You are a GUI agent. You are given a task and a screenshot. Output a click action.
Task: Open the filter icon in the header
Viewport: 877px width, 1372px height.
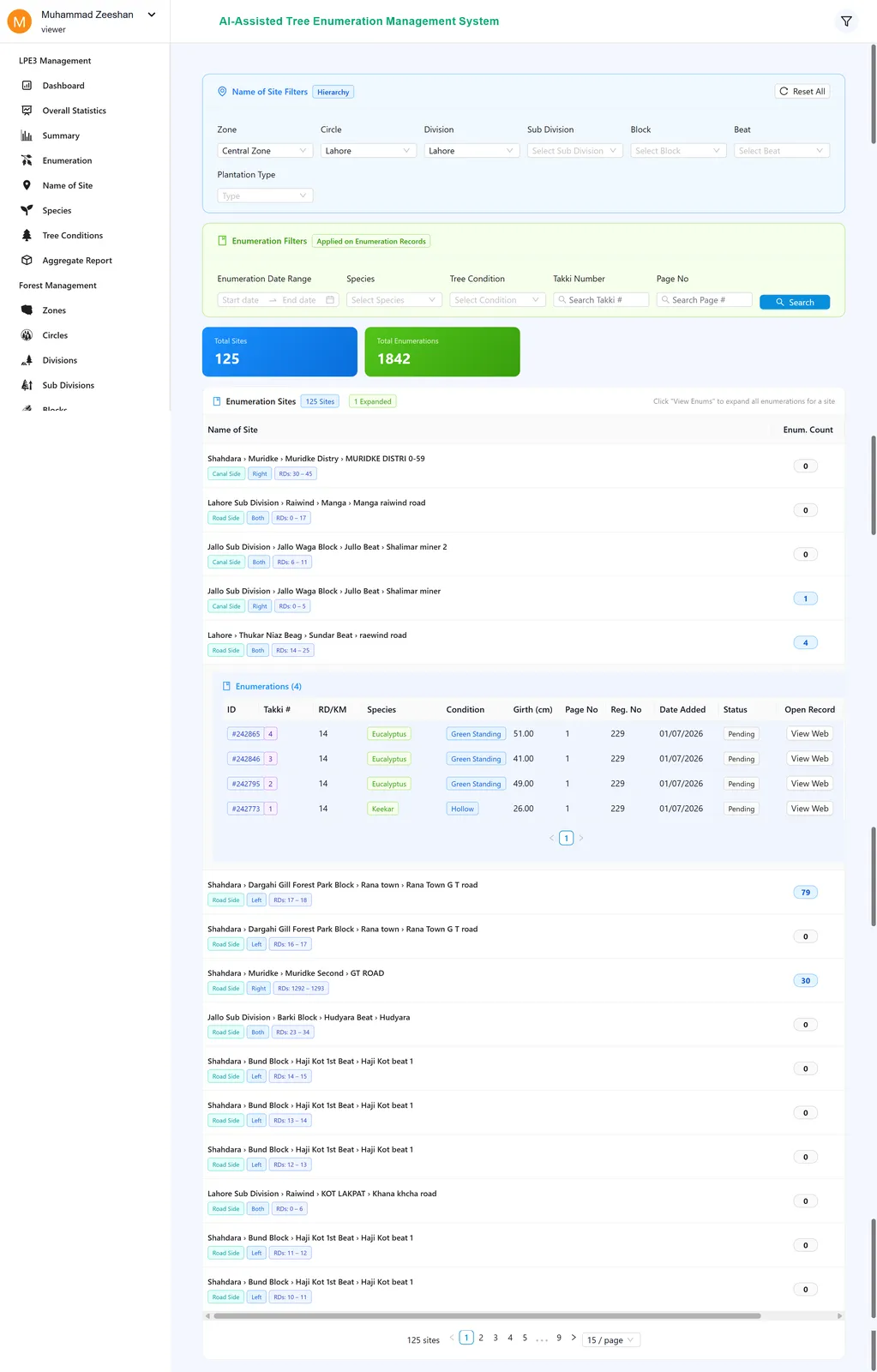pyautogui.click(x=846, y=21)
